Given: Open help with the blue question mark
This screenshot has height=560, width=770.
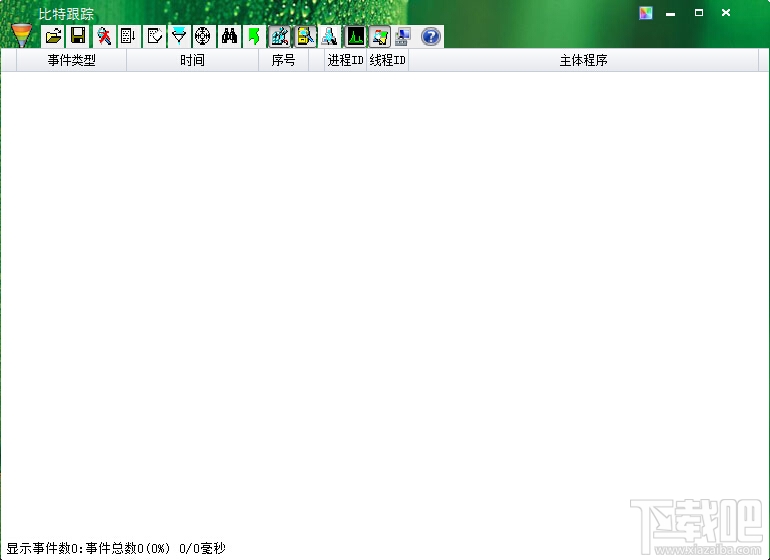Looking at the screenshot, I should coord(431,36).
